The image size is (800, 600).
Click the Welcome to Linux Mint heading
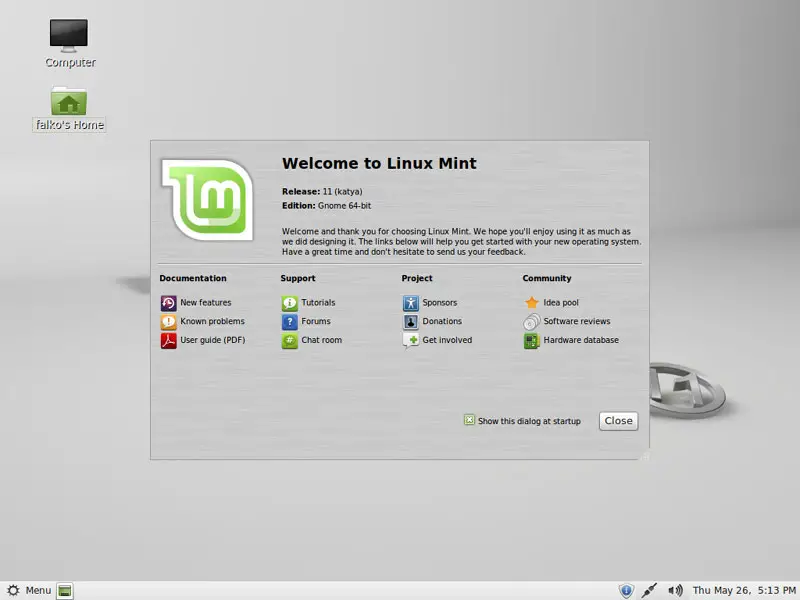click(x=379, y=163)
